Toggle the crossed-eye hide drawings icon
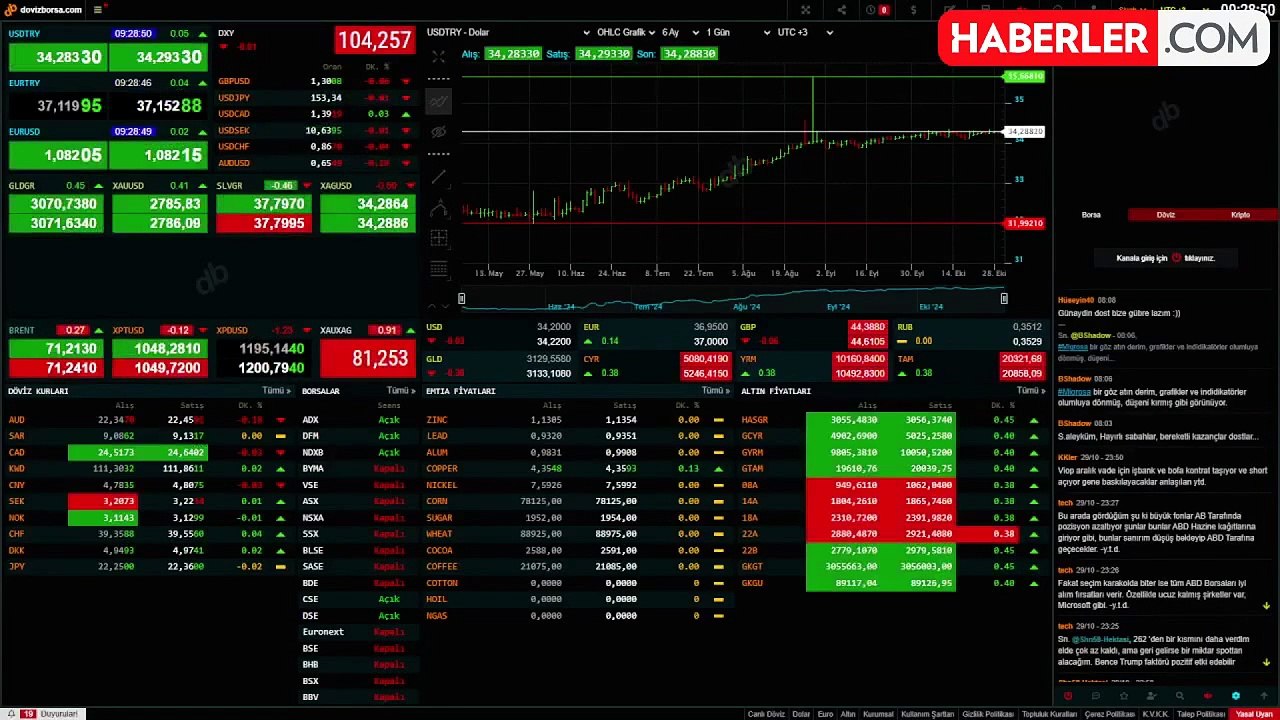This screenshot has height=720, width=1280. coord(438,131)
